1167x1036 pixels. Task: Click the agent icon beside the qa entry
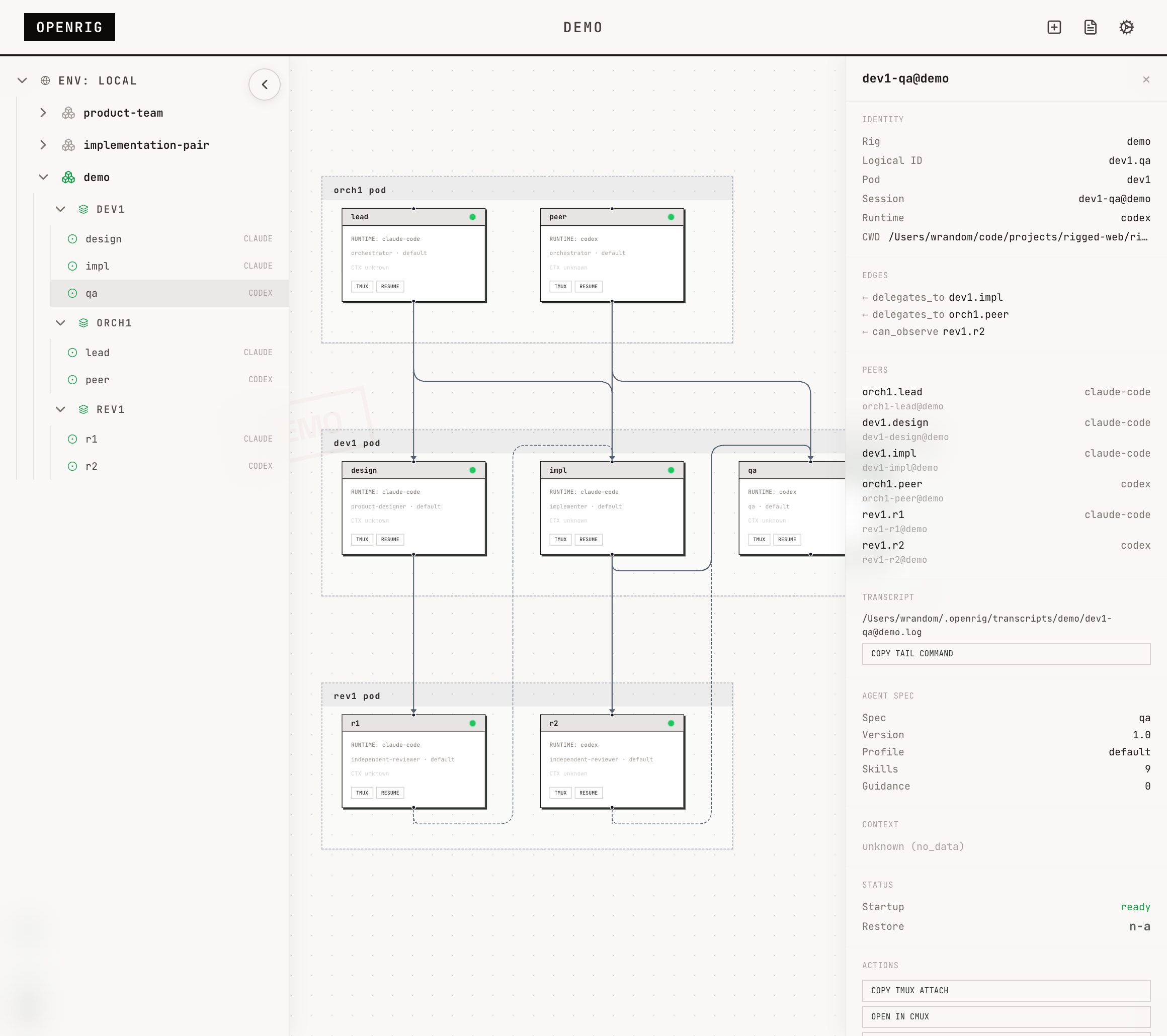click(72, 293)
